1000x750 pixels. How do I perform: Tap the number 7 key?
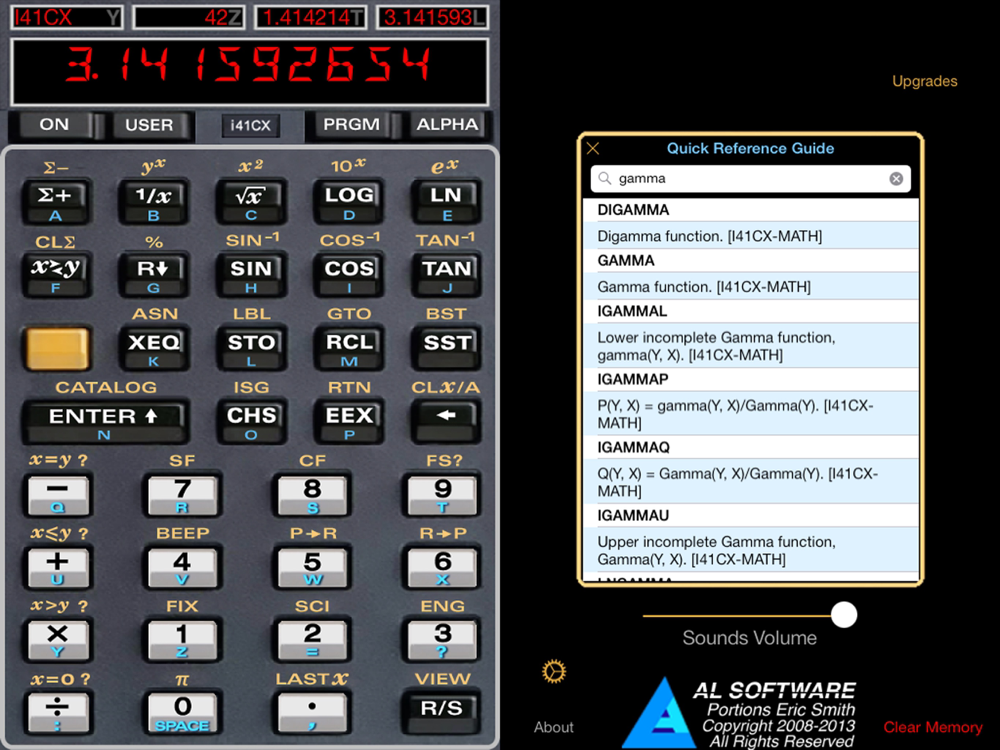pyautogui.click(x=182, y=495)
